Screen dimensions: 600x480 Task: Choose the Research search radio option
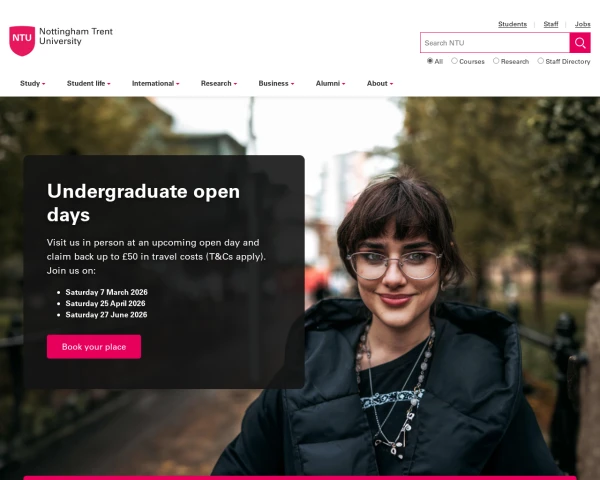coord(496,61)
